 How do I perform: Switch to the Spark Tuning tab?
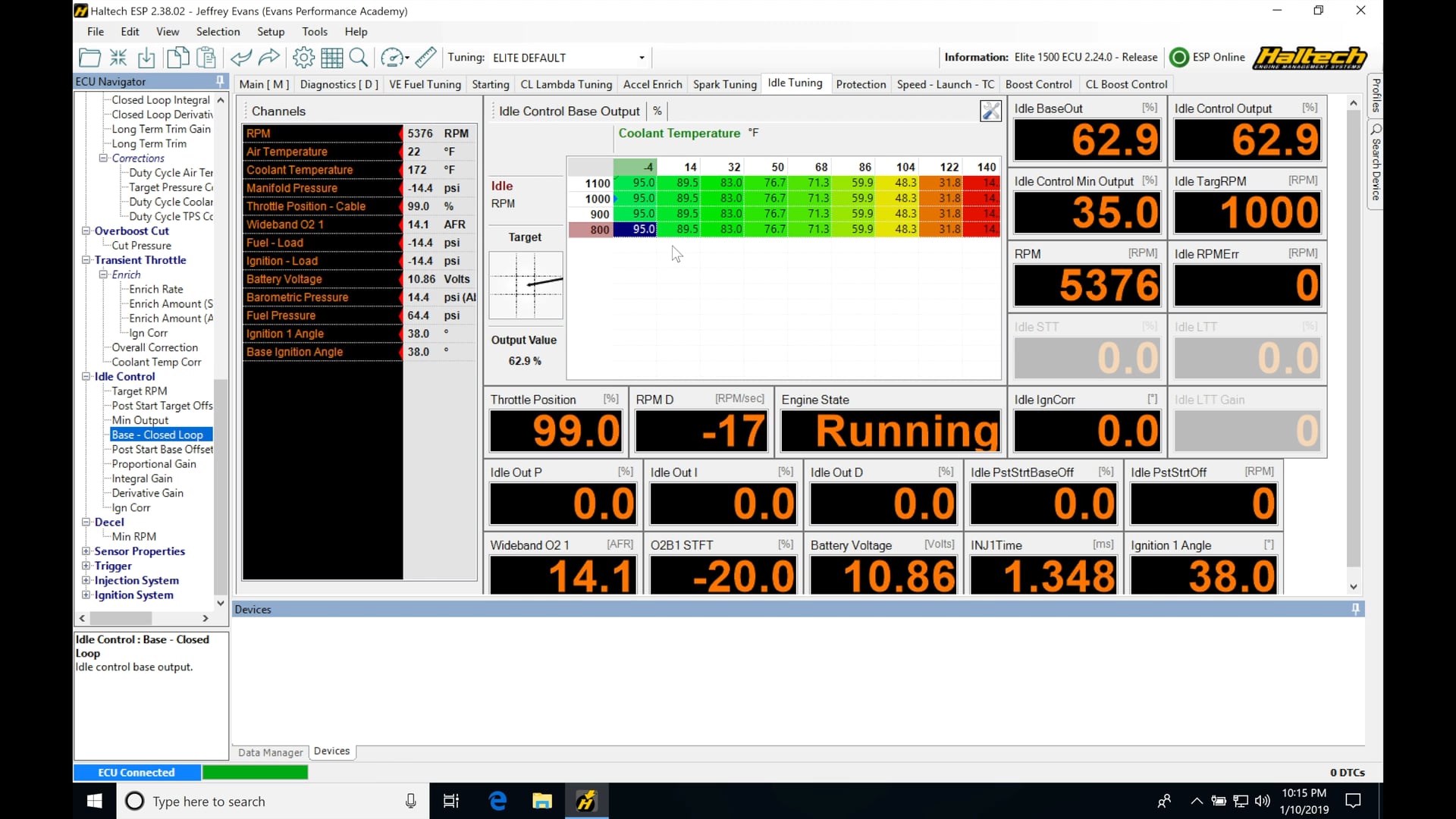click(x=724, y=84)
